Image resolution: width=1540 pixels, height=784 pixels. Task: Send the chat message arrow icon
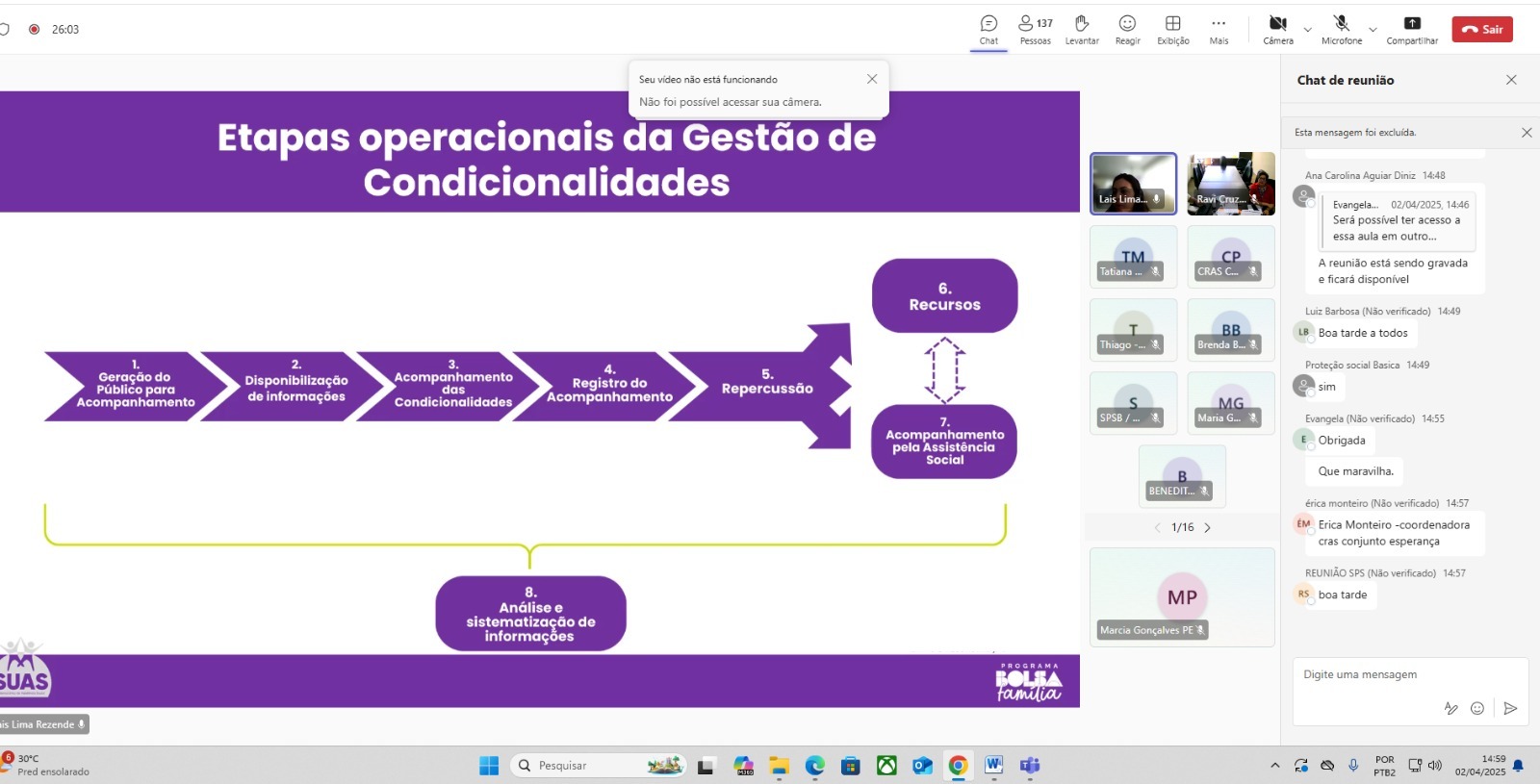(x=1510, y=708)
